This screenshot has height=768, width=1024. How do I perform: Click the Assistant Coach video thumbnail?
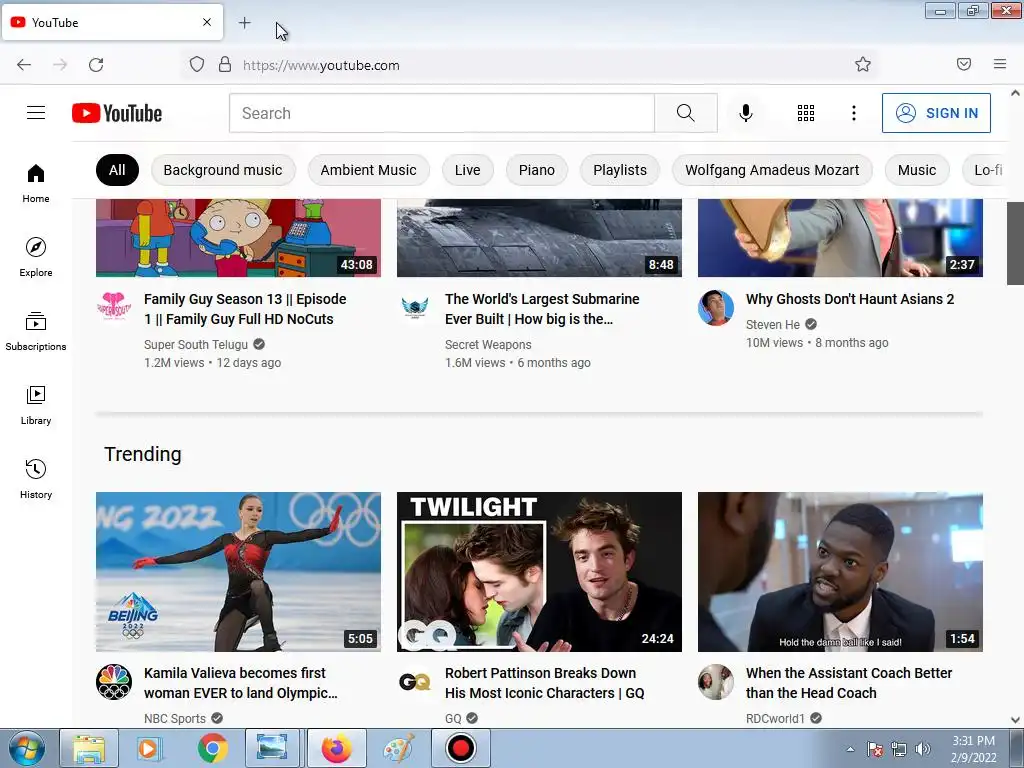840,572
